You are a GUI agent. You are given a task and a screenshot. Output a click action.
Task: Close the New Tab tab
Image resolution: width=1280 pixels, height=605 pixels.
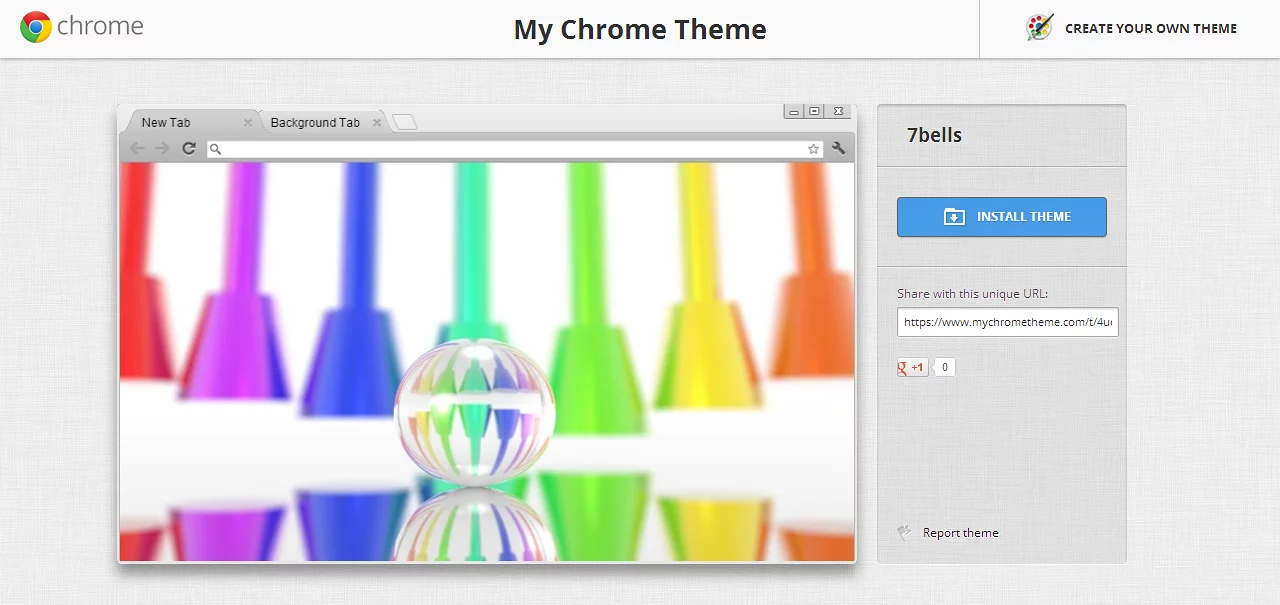click(x=248, y=123)
